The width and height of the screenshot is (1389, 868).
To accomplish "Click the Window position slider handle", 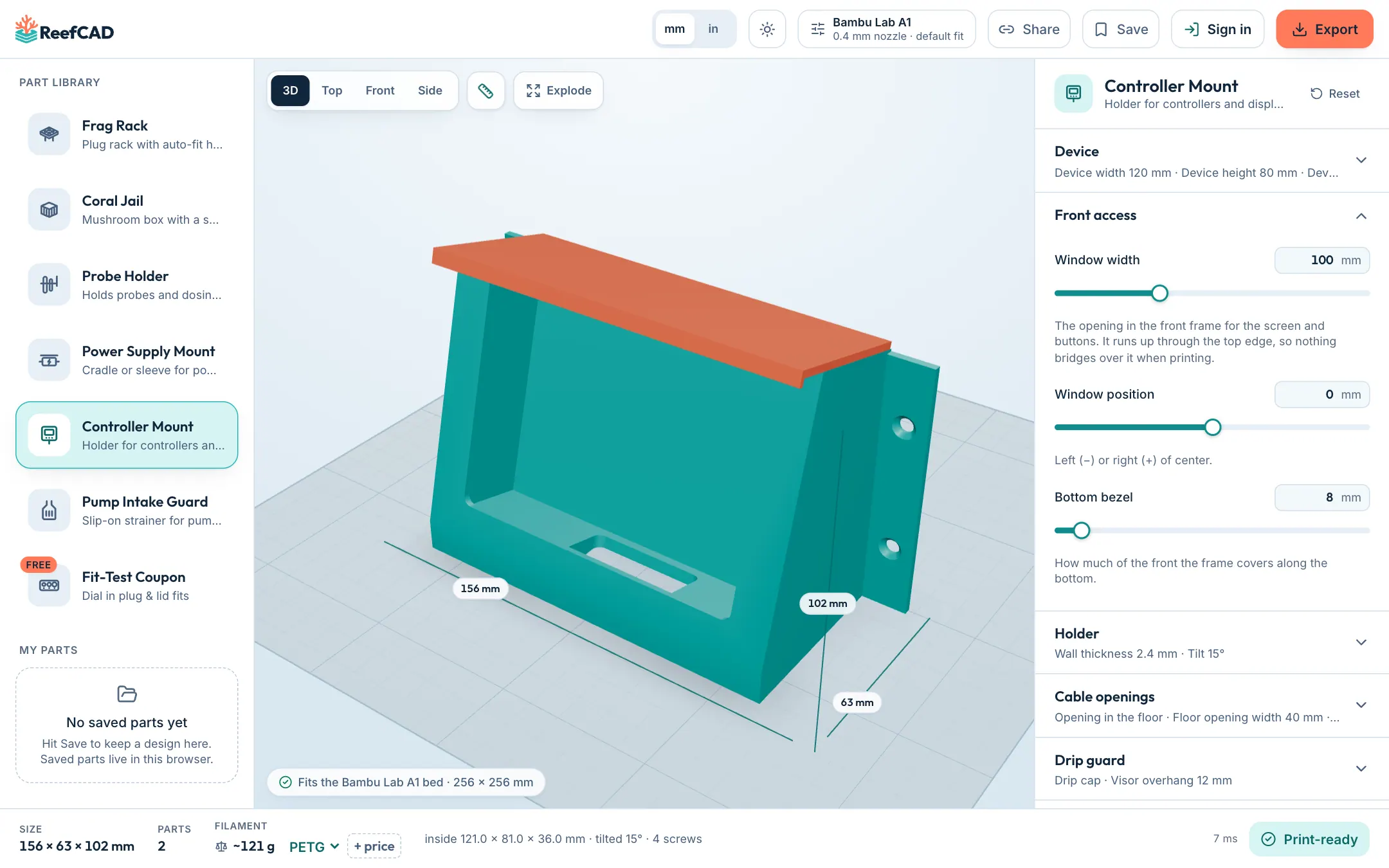I will point(1213,428).
